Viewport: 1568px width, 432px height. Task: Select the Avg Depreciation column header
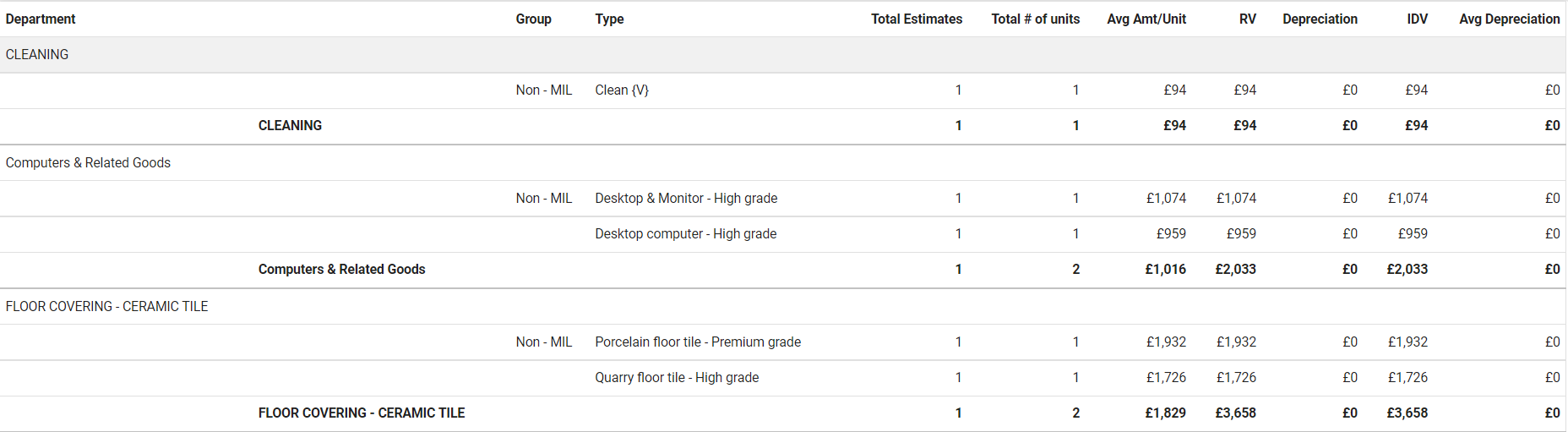tap(1509, 19)
